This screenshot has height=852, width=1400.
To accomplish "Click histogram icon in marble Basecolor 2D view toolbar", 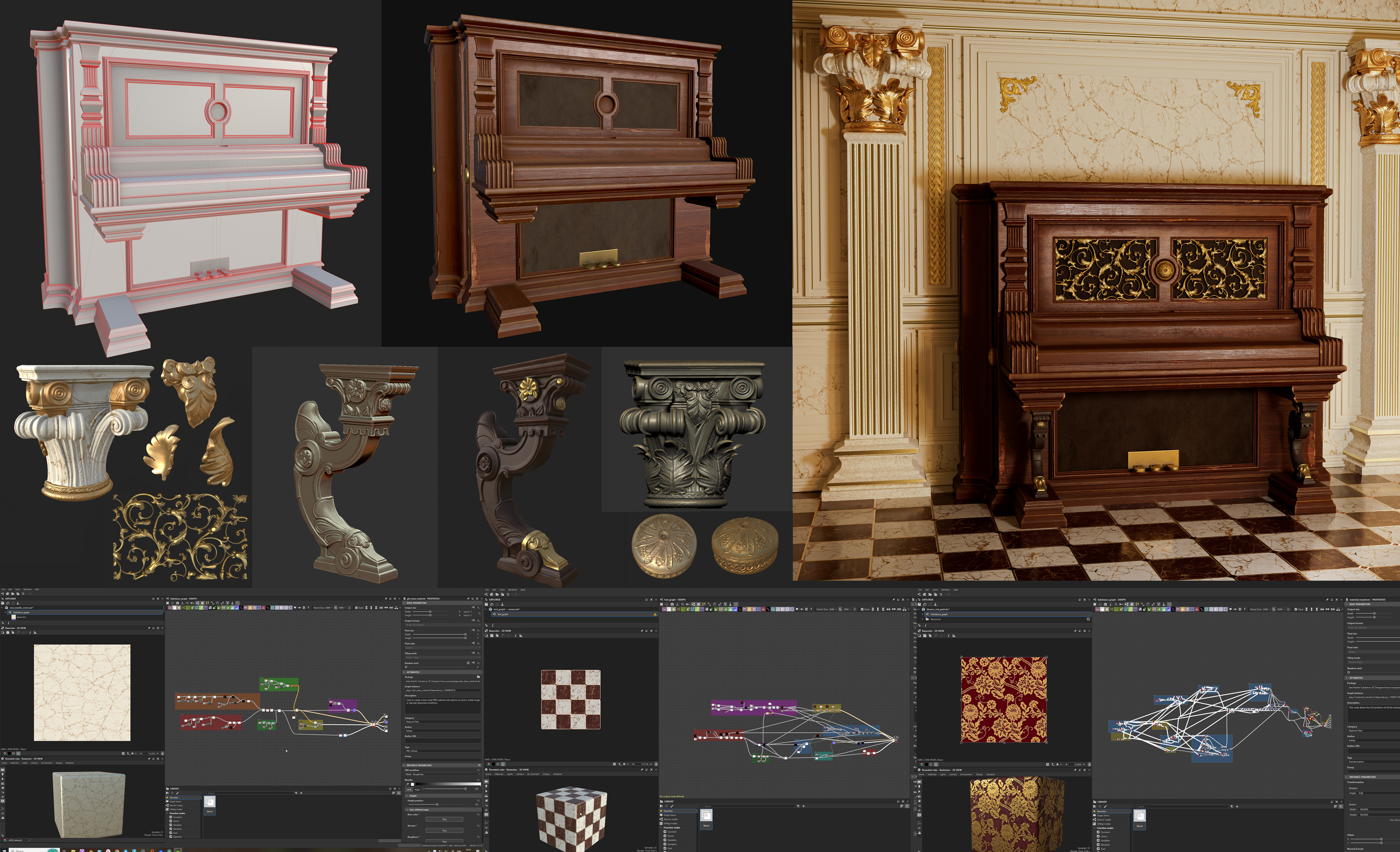I will (35, 633).
